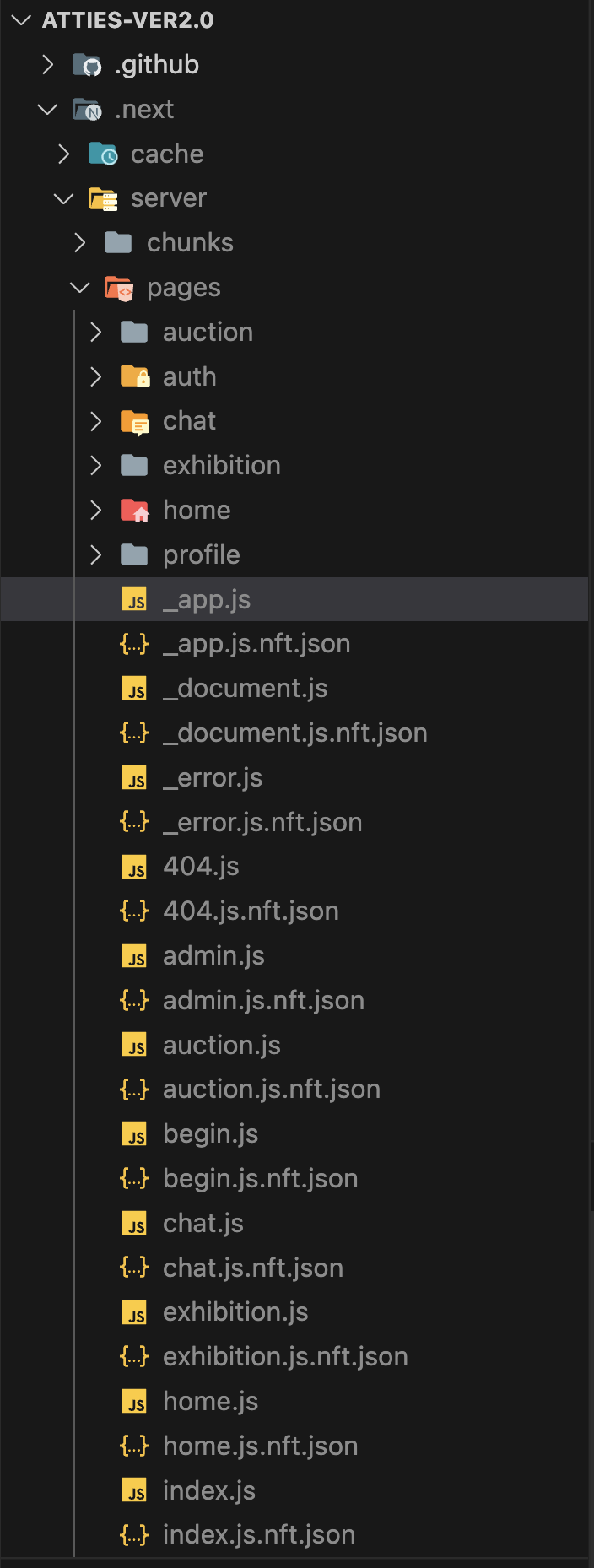Click the auth folder lock icon
Screen dimensions: 594x1568
[135, 376]
